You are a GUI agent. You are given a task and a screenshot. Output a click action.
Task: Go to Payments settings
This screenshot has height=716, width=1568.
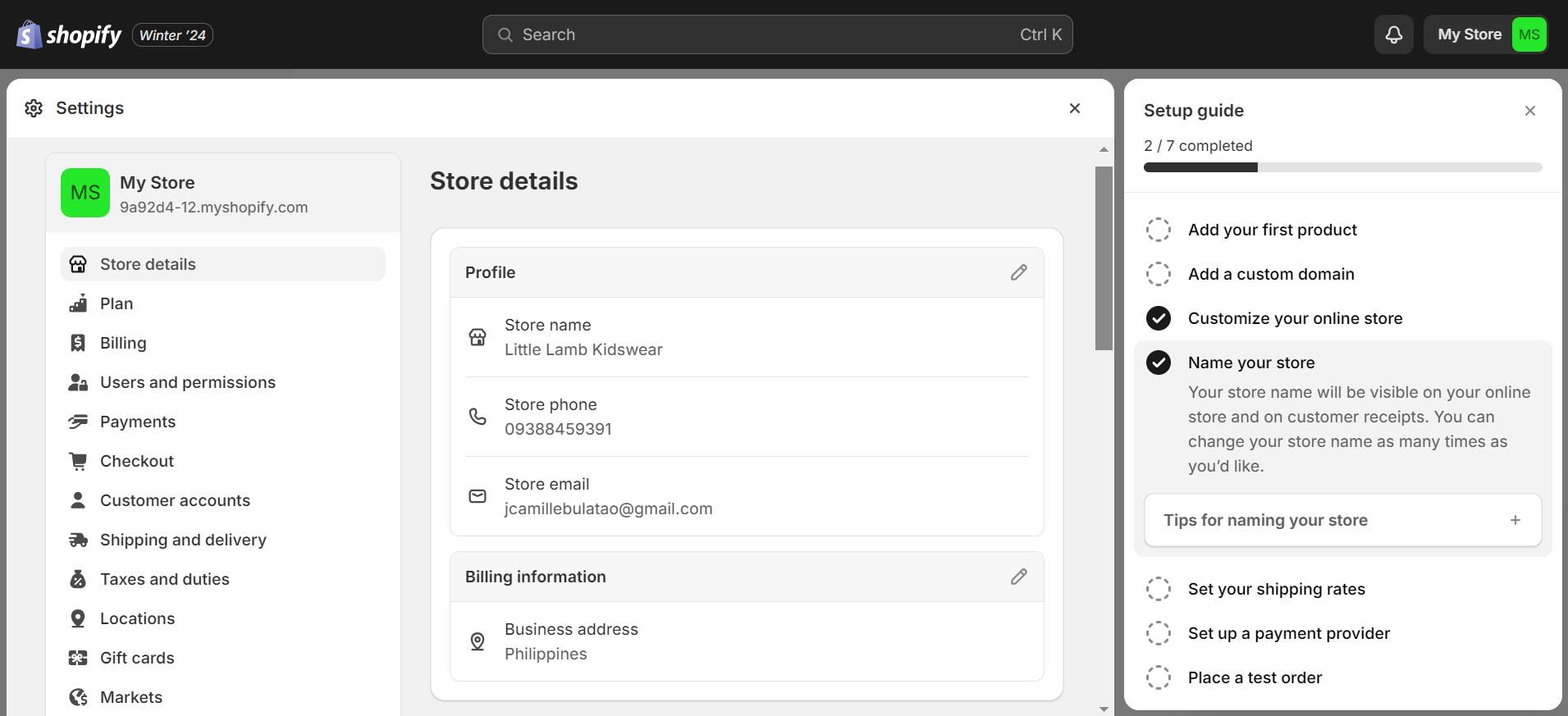coord(223,422)
